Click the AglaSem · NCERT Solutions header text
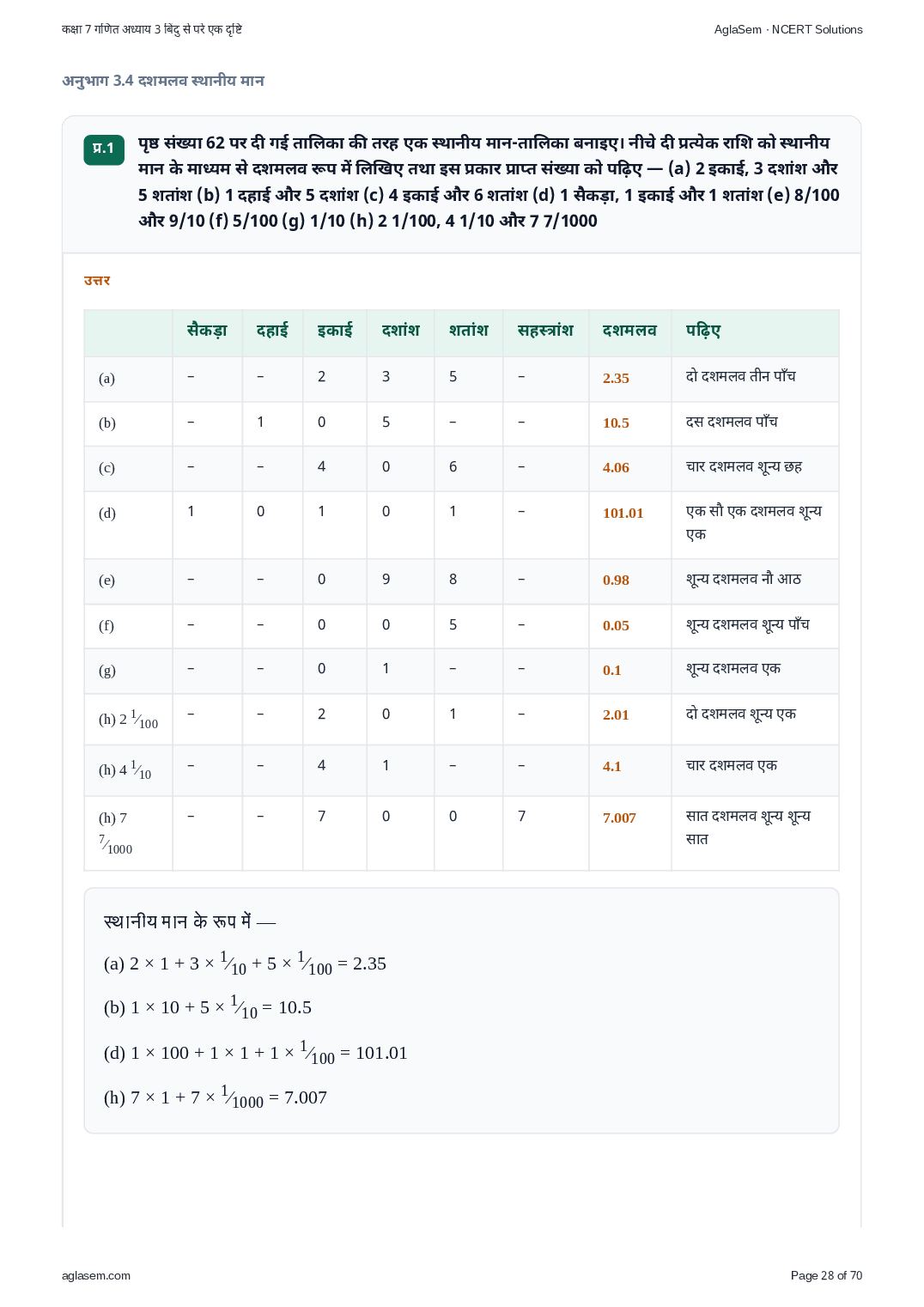Screen dimensions: 924x1307 tap(788, 29)
